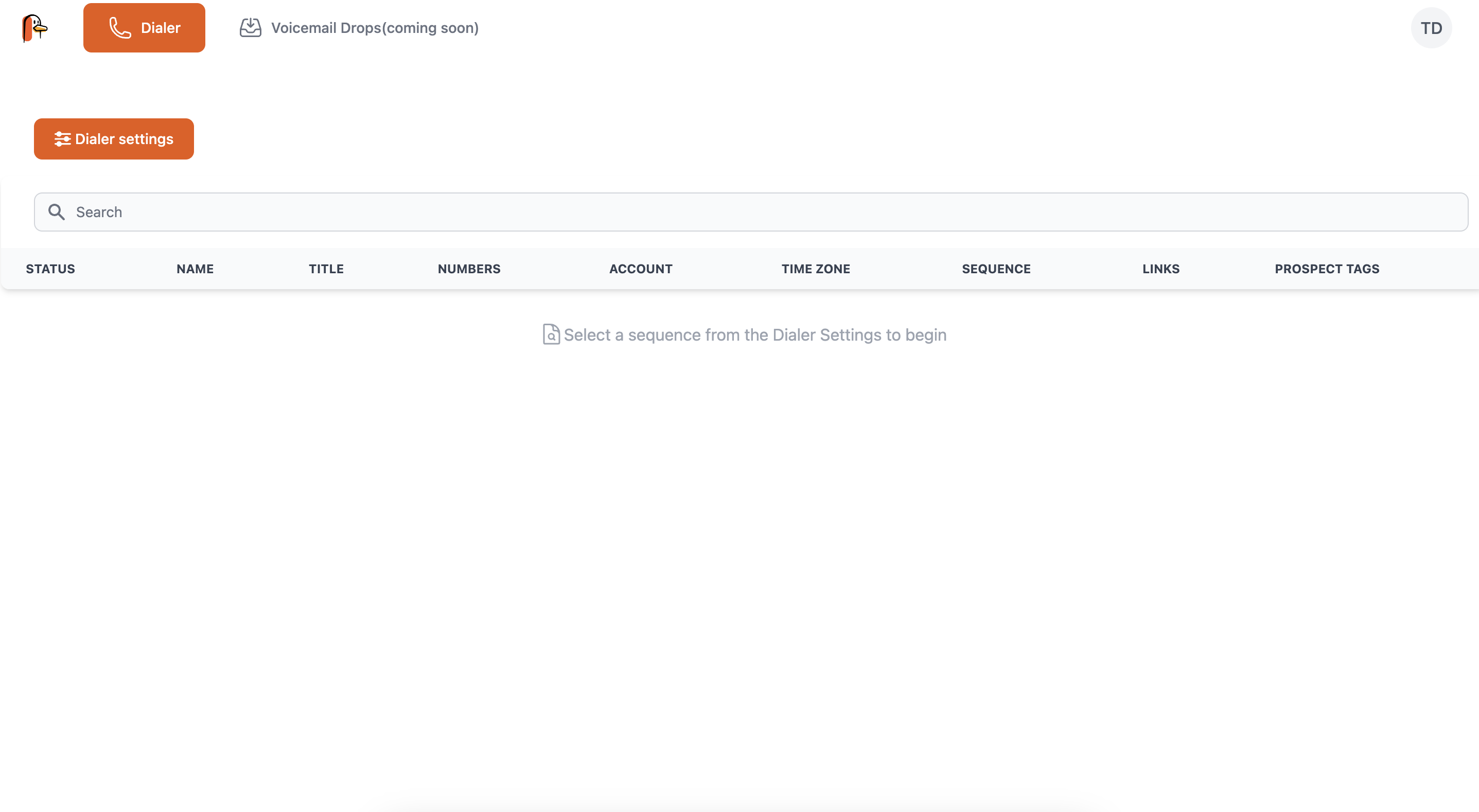Image resolution: width=1479 pixels, height=812 pixels.
Task: Sort by the STATUS column header
Action: 50,269
